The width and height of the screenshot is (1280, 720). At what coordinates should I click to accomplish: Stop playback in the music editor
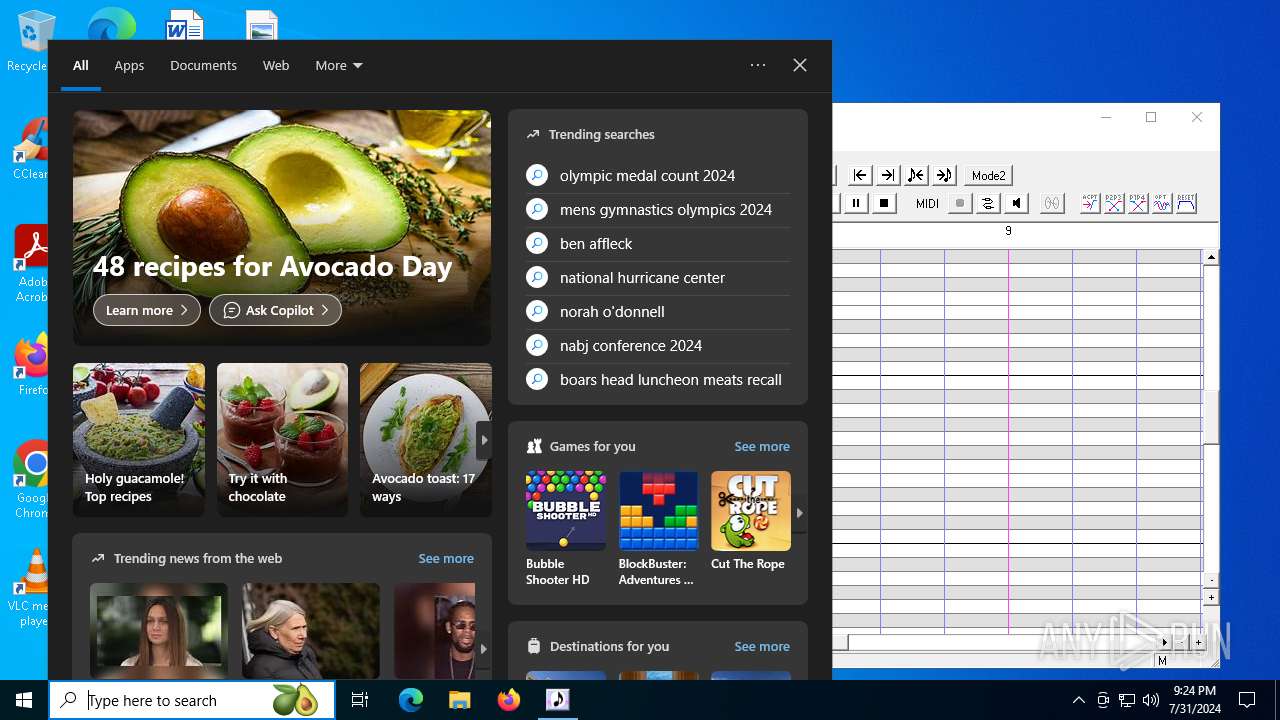884,203
